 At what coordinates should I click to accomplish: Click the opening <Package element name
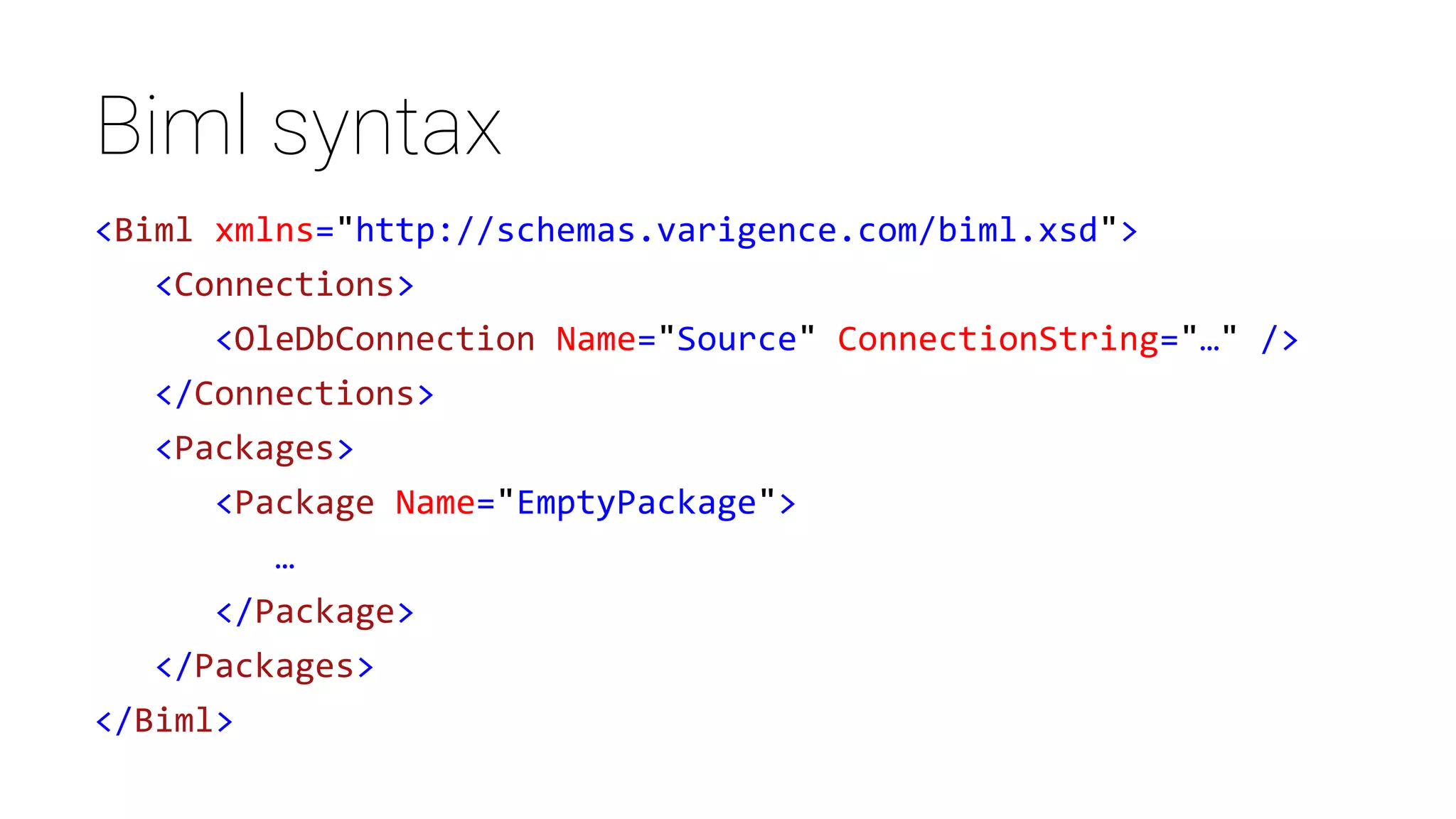point(304,503)
